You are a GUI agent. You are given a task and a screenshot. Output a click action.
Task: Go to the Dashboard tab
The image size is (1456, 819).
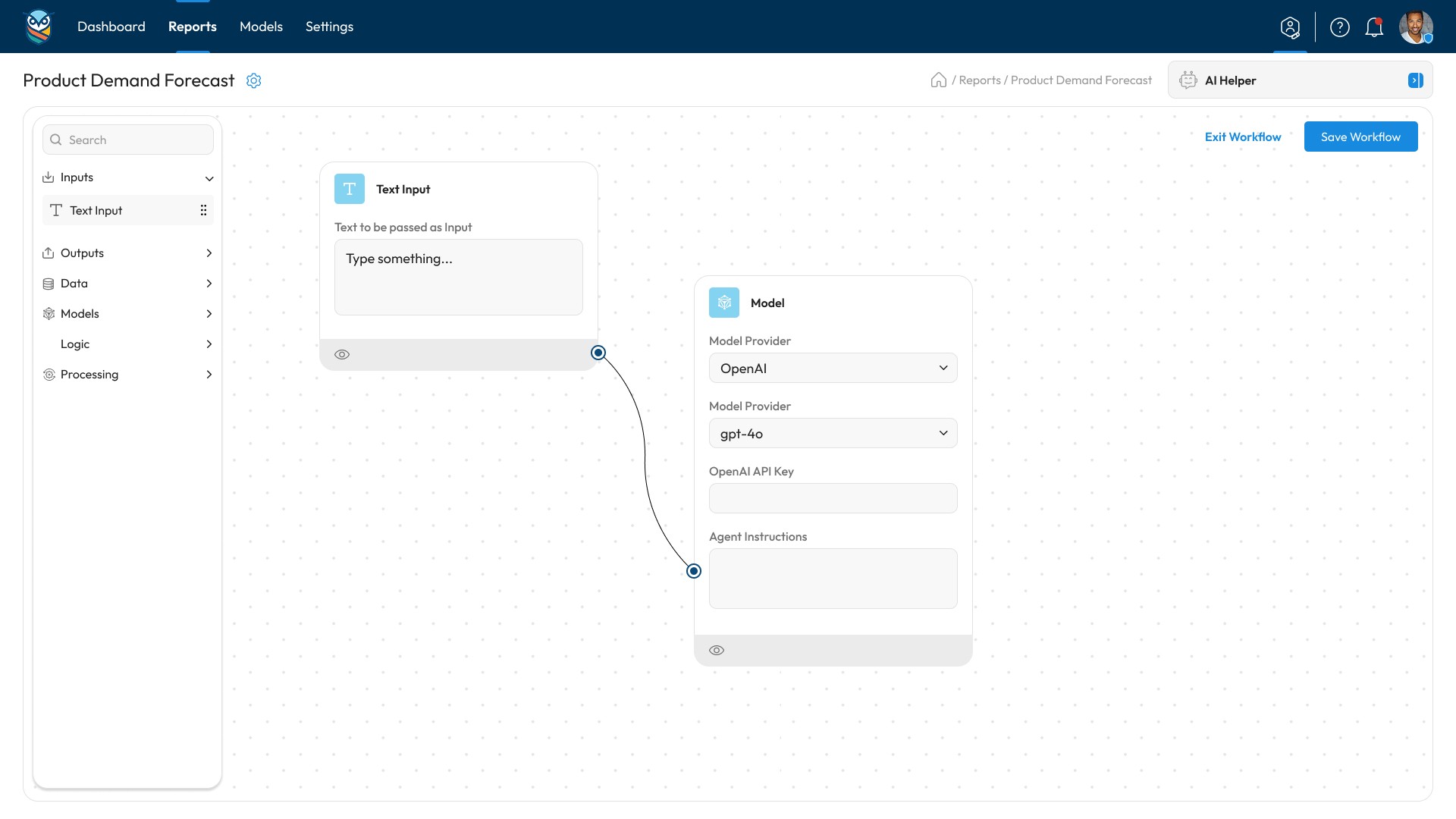(111, 27)
